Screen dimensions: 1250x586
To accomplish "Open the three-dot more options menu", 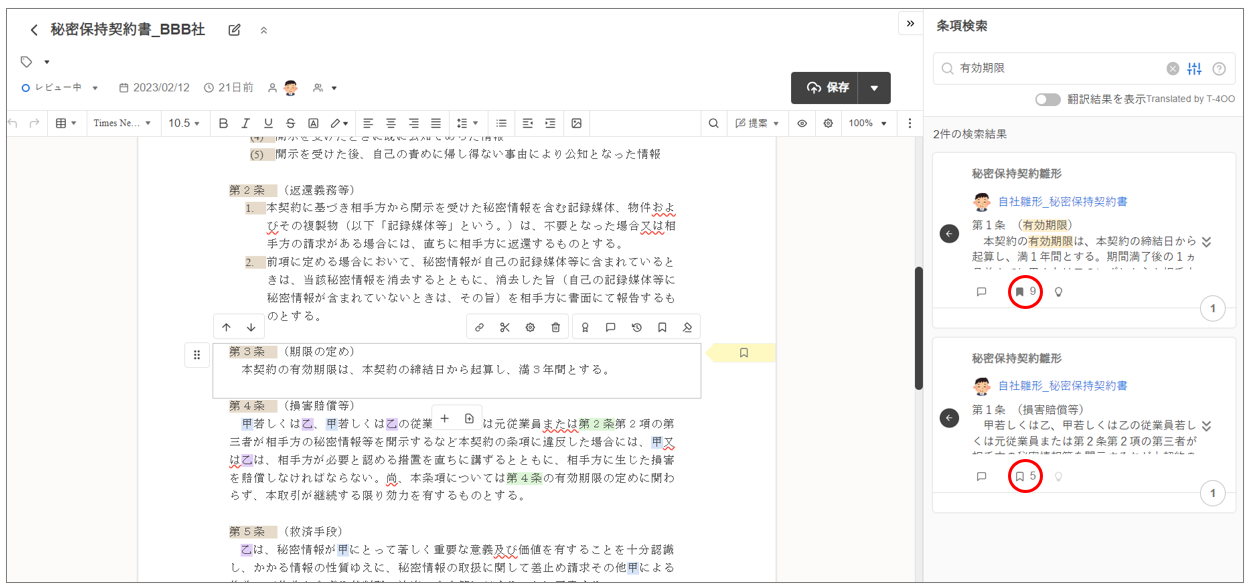I will (x=909, y=123).
